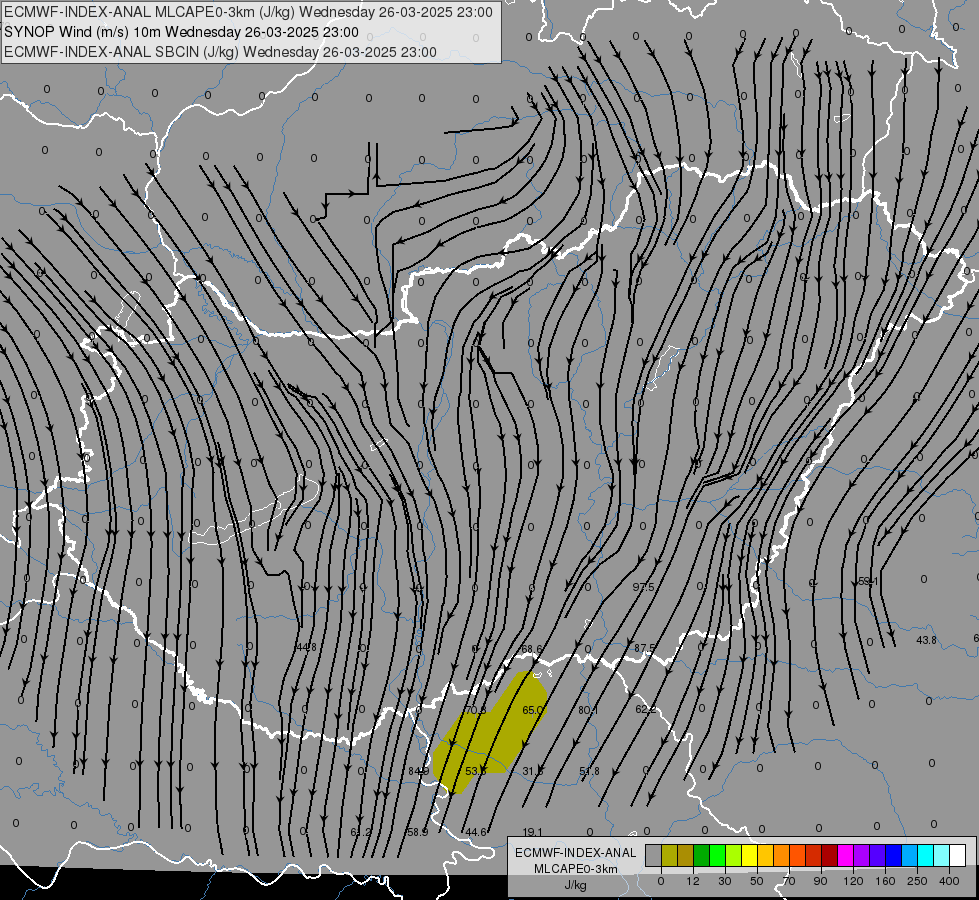Screen dimensions: 979x900
Task: Click the olive-yellow legend swatch above tick 0
Action: click(x=670, y=855)
